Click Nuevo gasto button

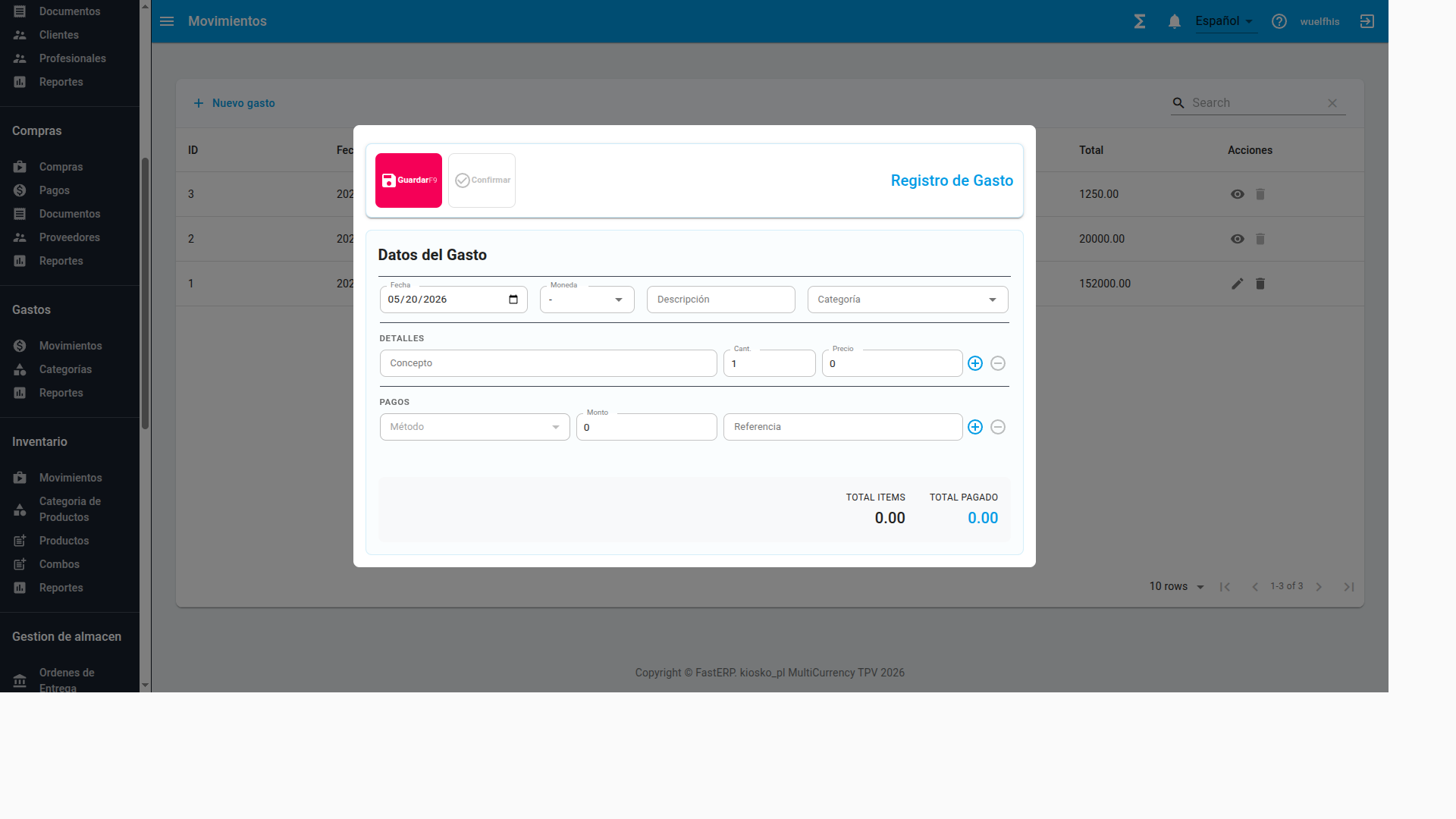point(234,103)
